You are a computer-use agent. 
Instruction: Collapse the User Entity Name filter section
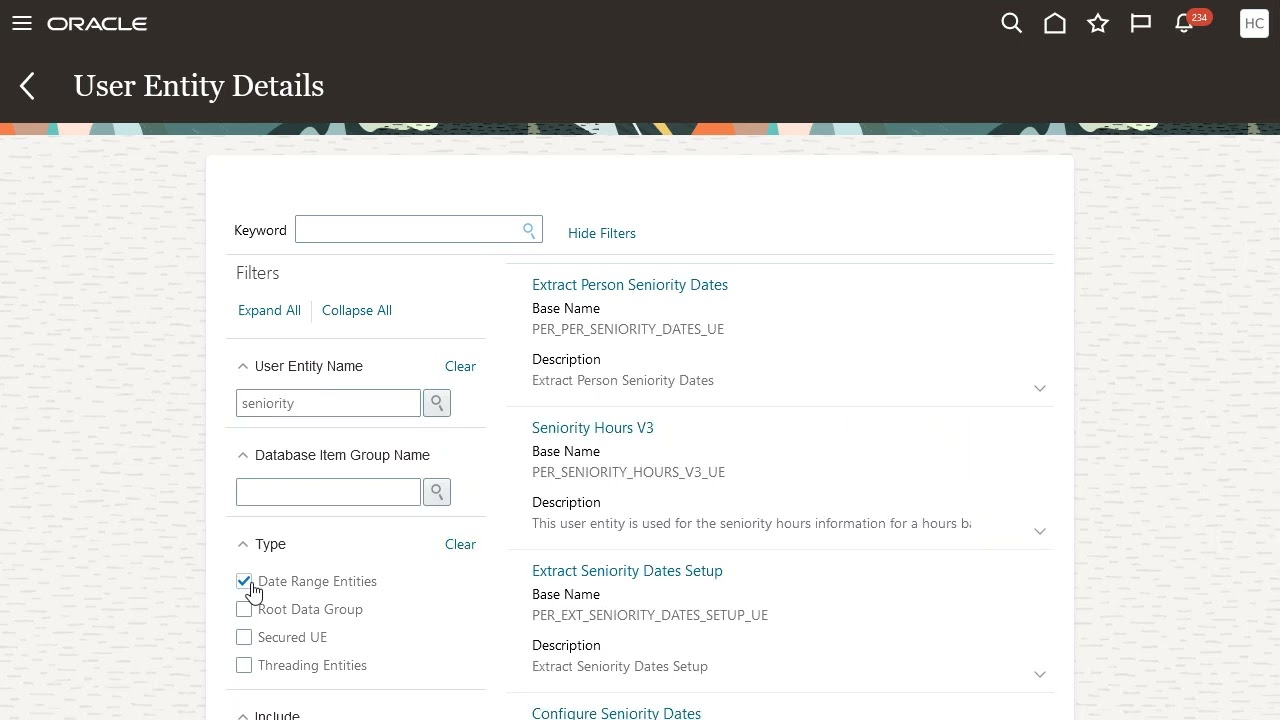[242, 366]
